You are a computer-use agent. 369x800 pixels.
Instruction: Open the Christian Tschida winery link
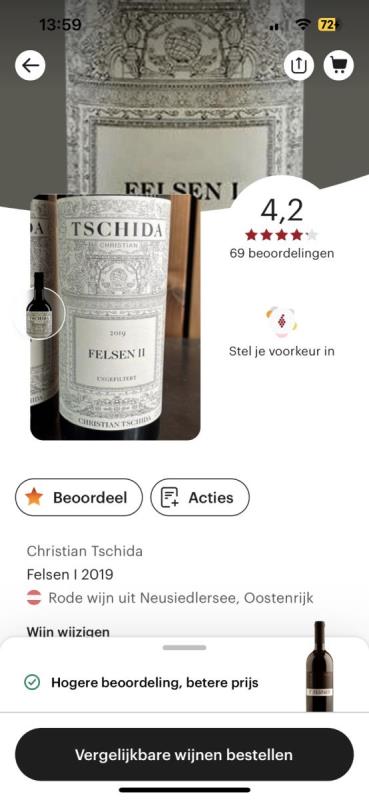(x=85, y=551)
